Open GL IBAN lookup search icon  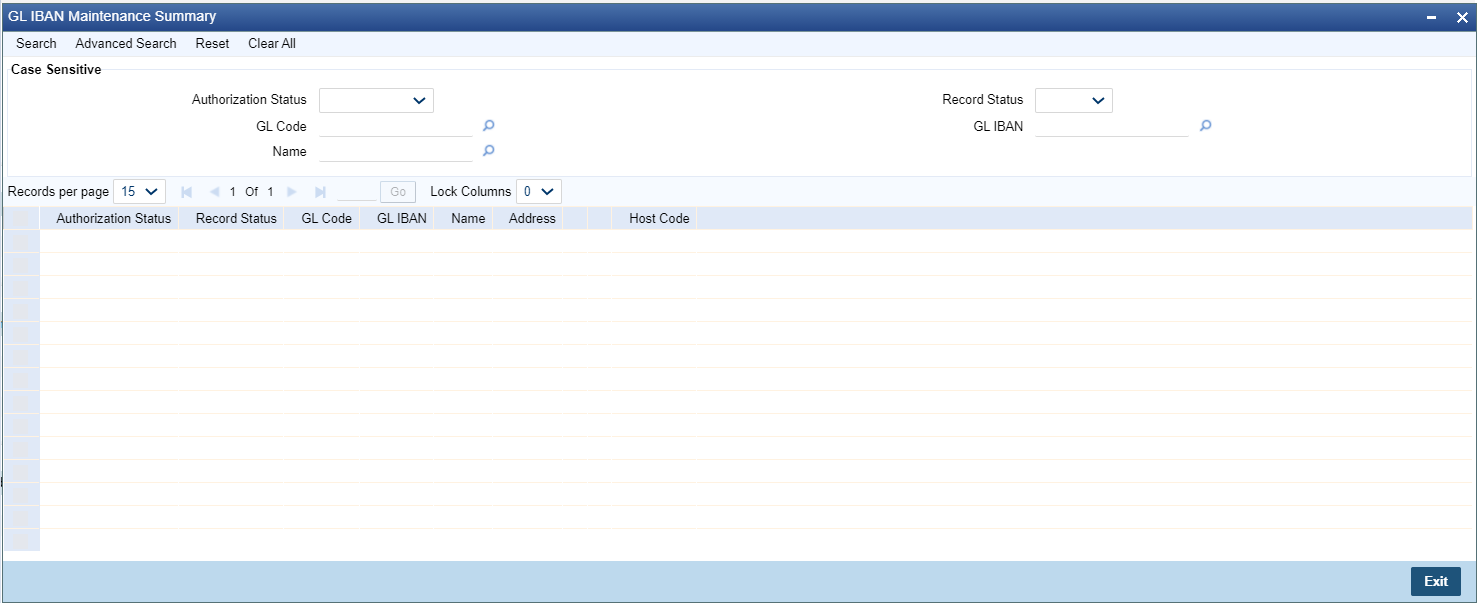point(1205,126)
